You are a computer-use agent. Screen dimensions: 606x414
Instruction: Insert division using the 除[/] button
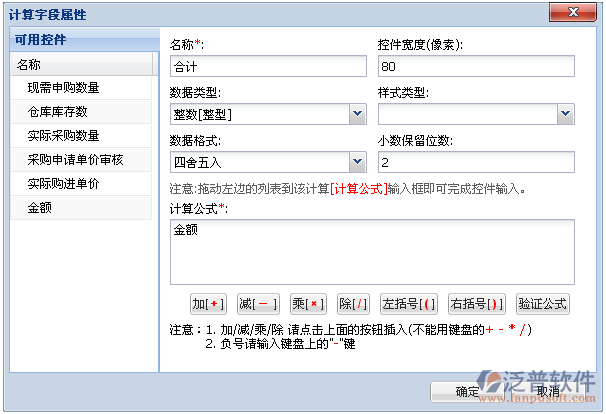coord(354,304)
